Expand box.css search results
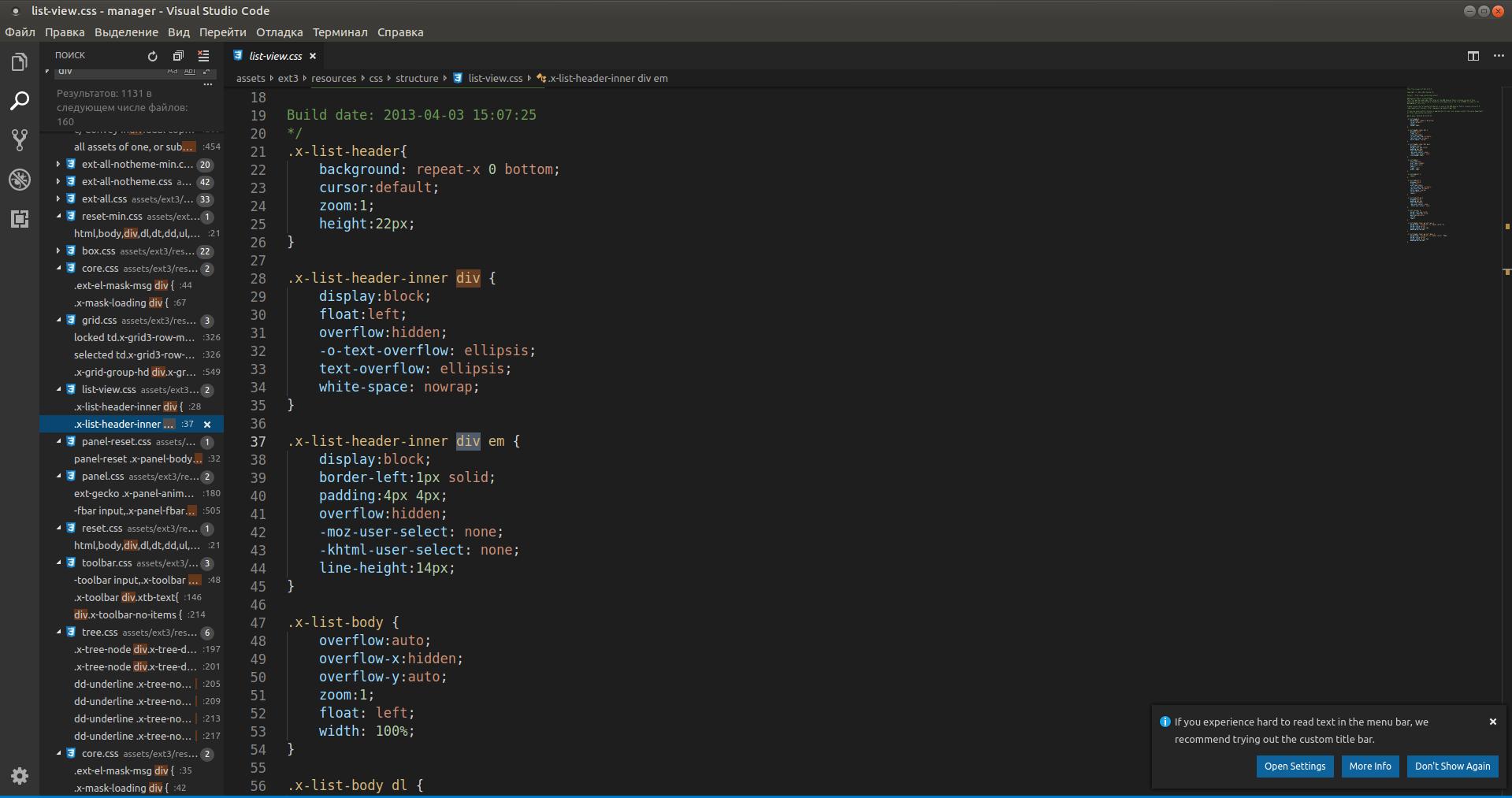Viewport: 1512px width, 798px height. 58,251
